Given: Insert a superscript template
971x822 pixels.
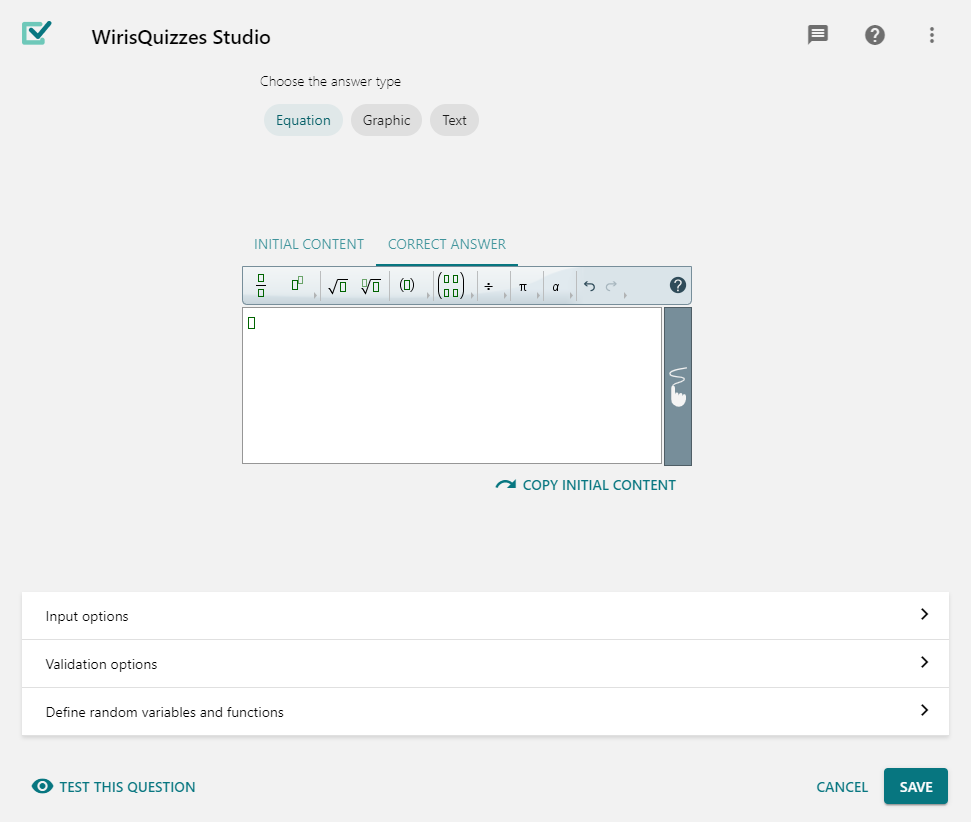Looking at the screenshot, I should 297,284.
